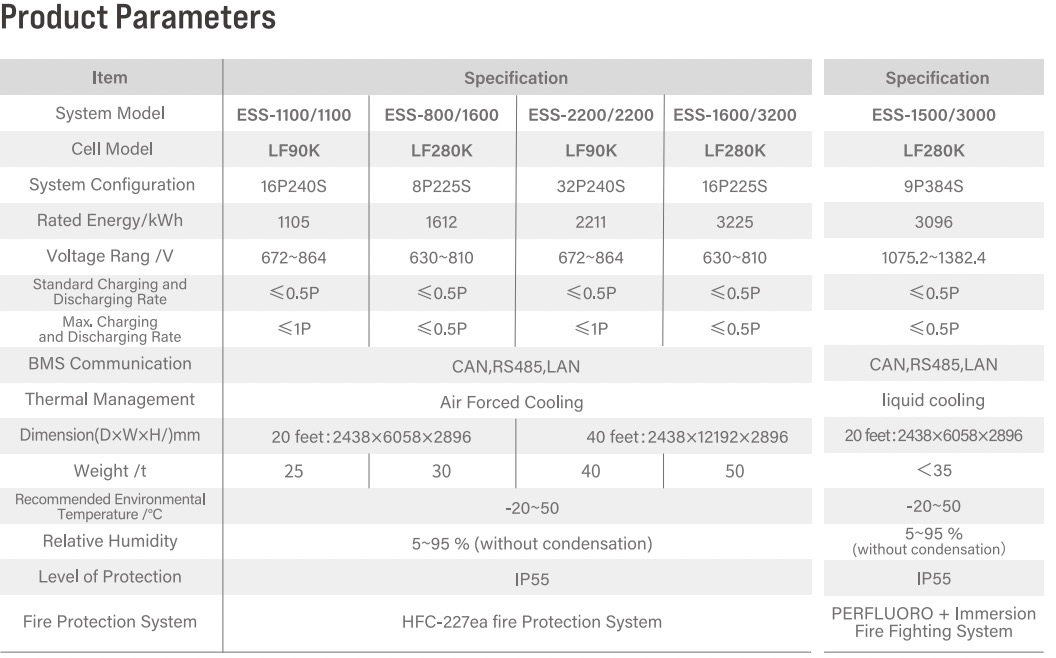Click the 3096 rated energy value
This screenshot has width=1056, height=658.
click(933, 222)
